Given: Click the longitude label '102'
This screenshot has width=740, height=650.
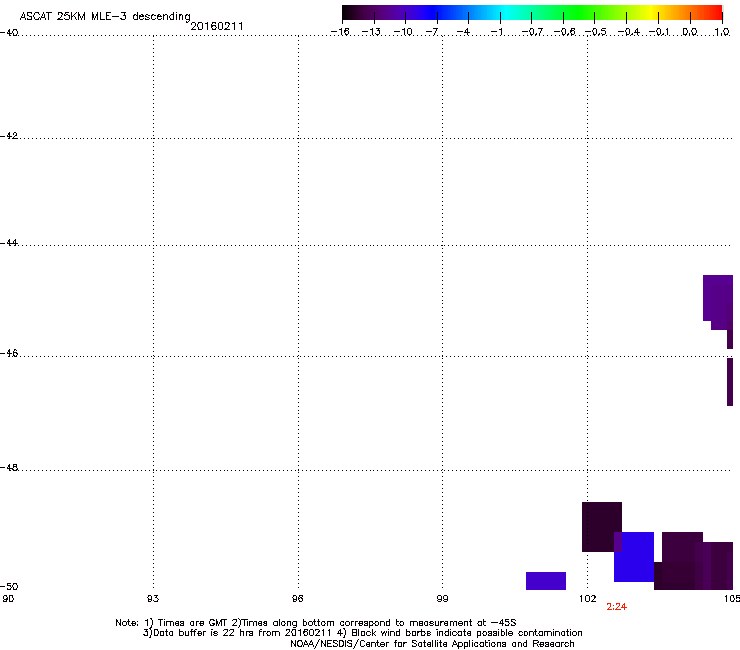Looking at the screenshot, I should (588, 599).
